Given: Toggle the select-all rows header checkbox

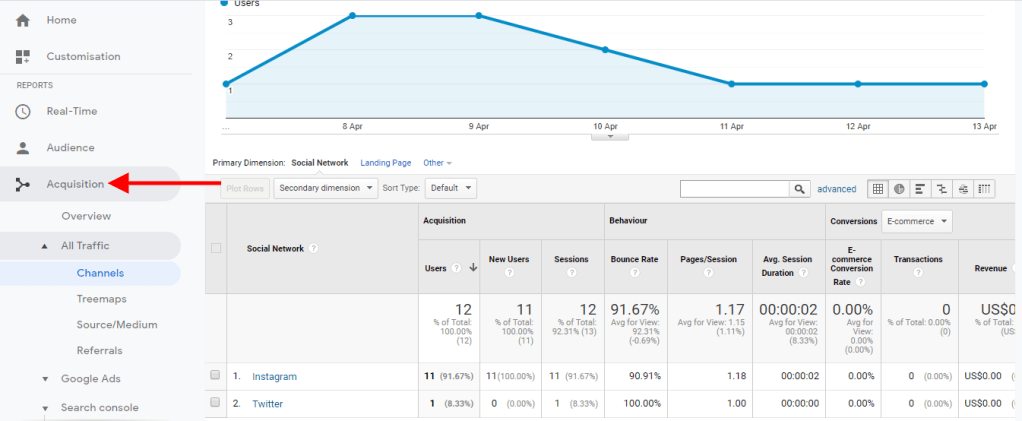Looking at the screenshot, I should click(x=216, y=248).
